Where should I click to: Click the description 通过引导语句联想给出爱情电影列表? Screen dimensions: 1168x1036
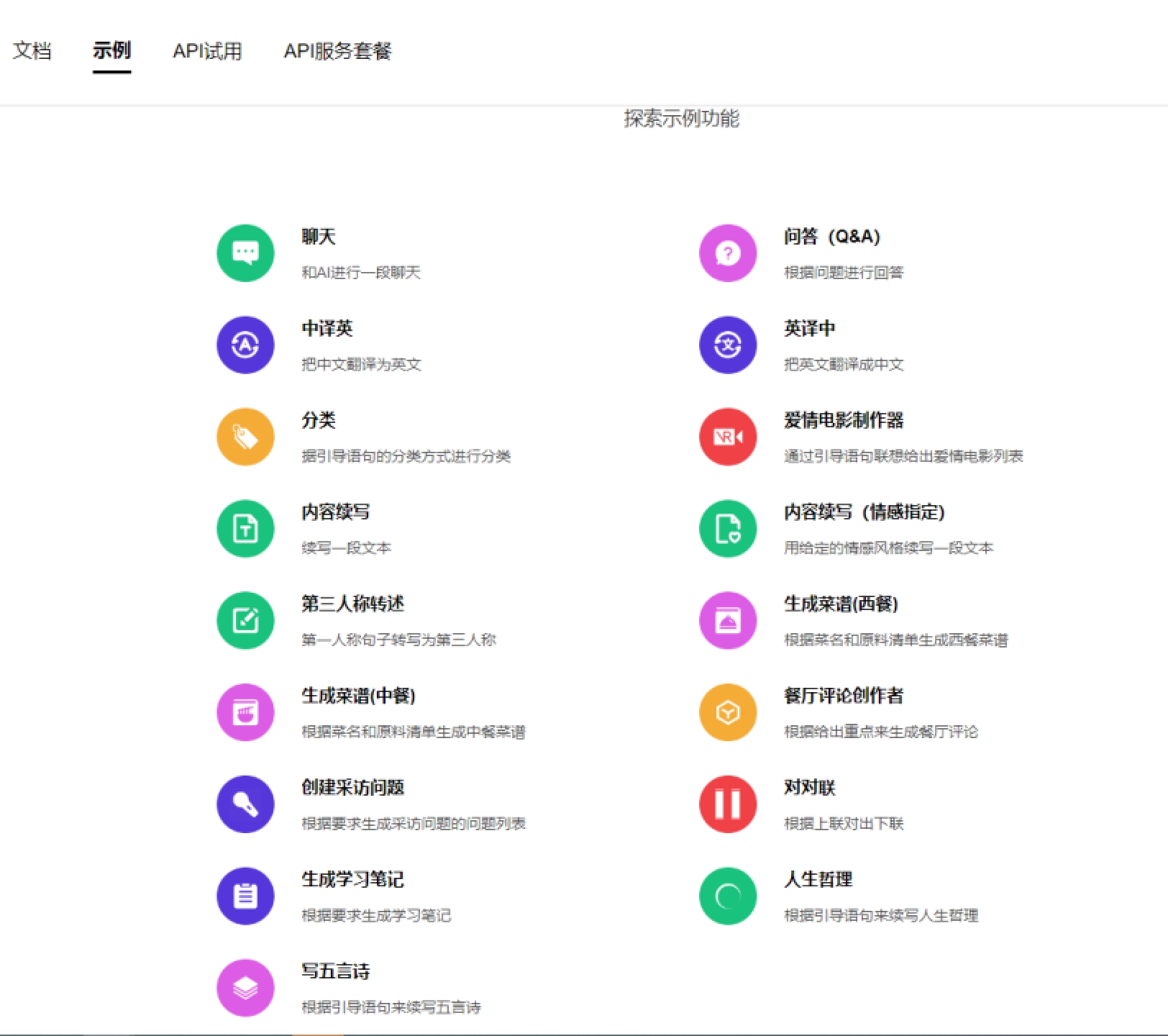pyautogui.click(x=904, y=456)
